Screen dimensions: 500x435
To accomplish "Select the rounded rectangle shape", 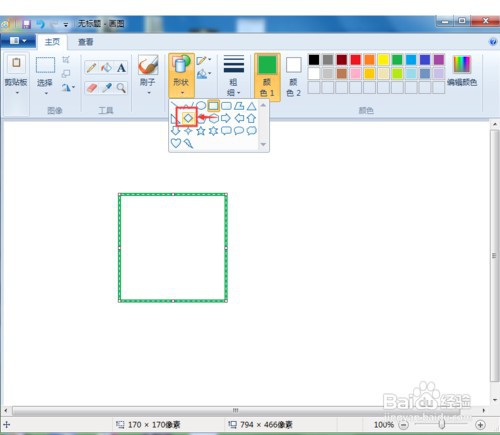I will tap(226, 106).
